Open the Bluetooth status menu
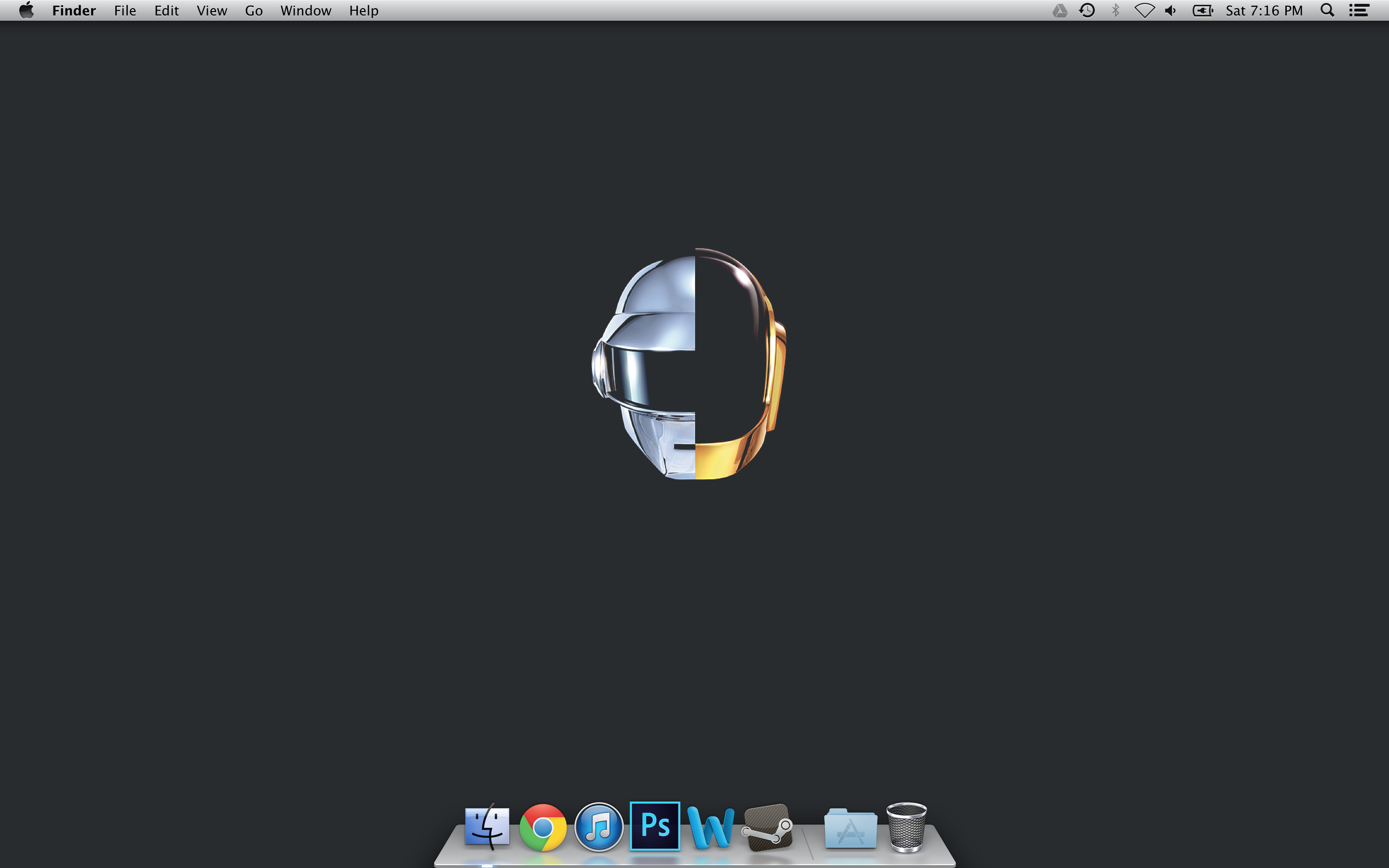The image size is (1389, 868). [1115, 11]
